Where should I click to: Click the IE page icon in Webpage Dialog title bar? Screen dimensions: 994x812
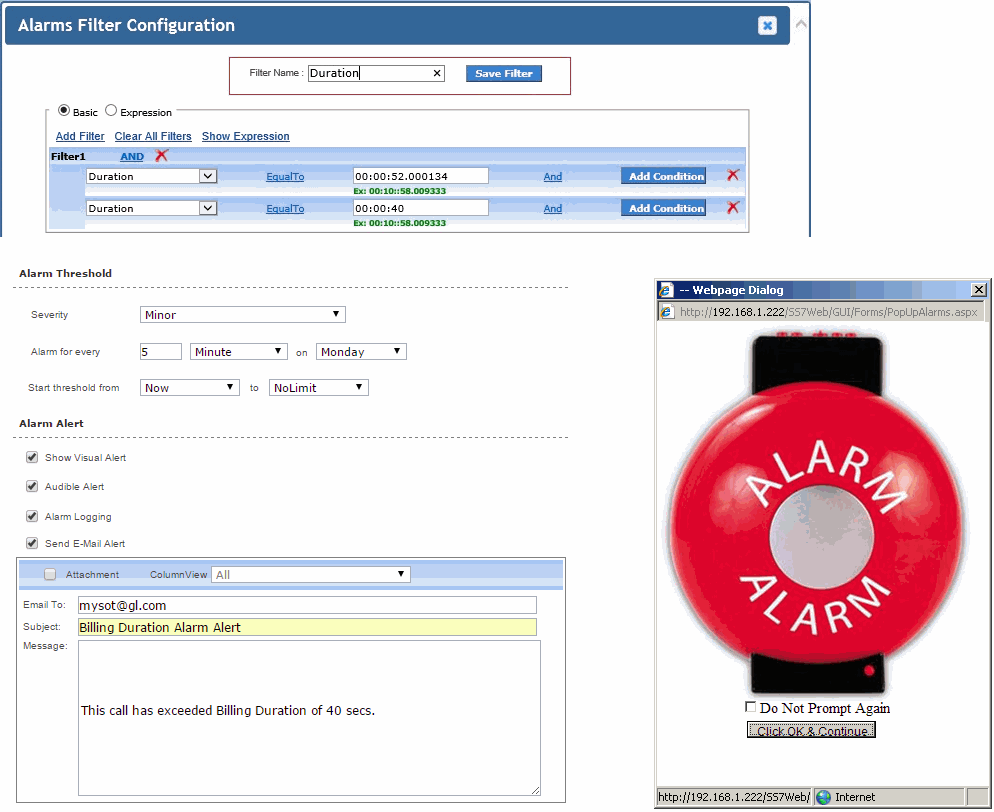pos(666,290)
